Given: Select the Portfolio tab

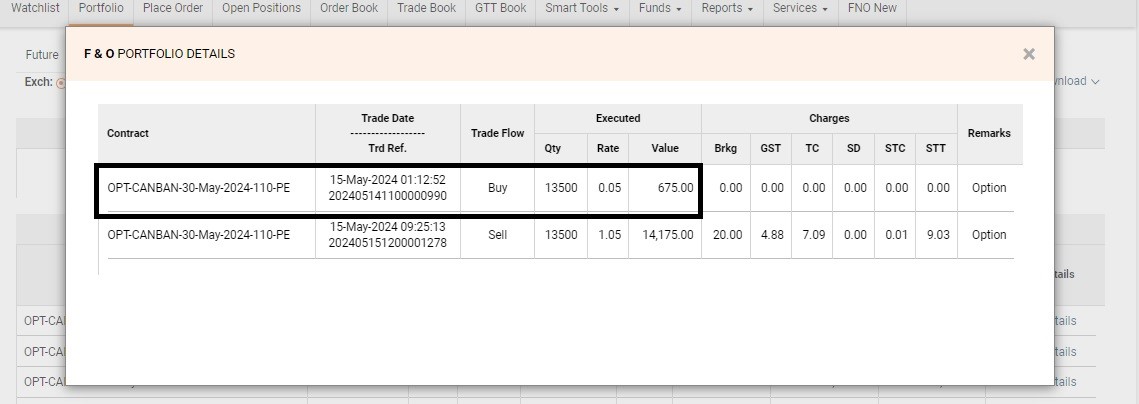Looking at the screenshot, I should (x=101, y=8).
